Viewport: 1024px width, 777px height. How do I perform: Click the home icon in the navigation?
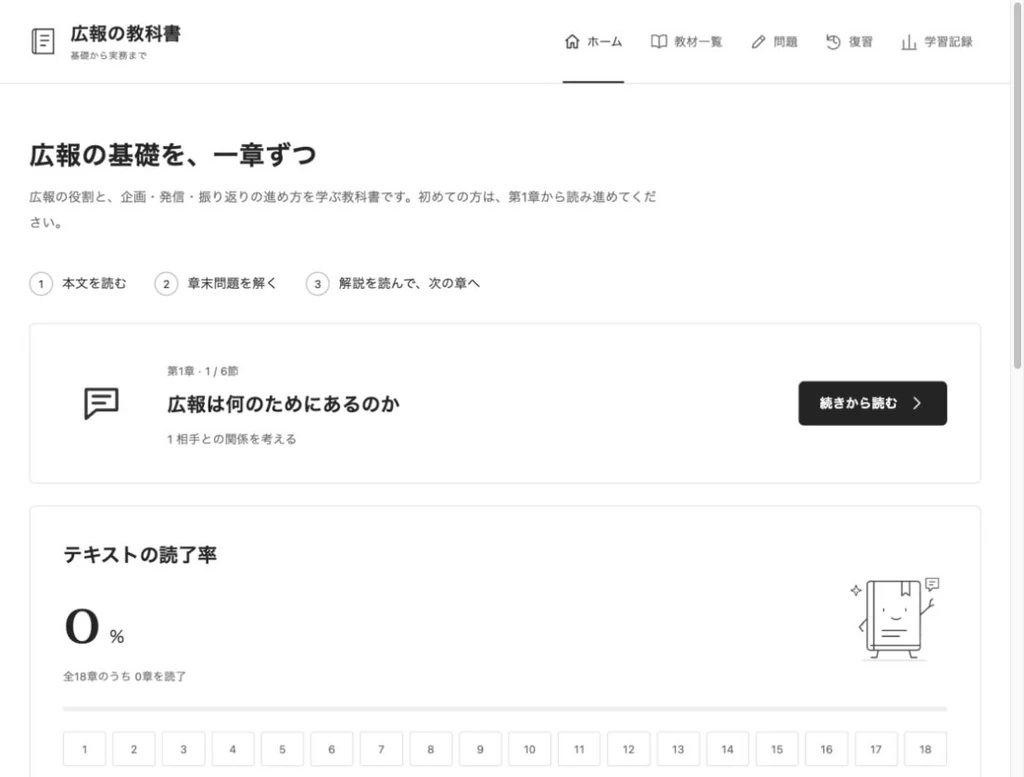pos(572,42)
